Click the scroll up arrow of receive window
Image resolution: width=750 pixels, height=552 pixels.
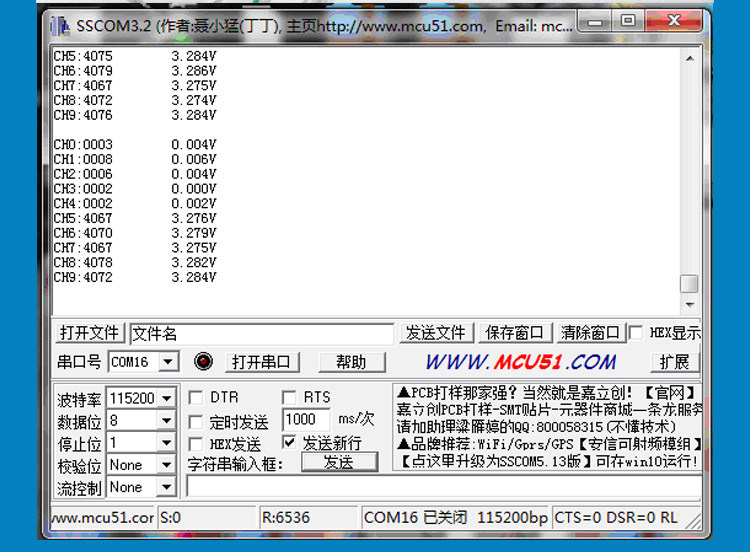[x=690, y=58]
